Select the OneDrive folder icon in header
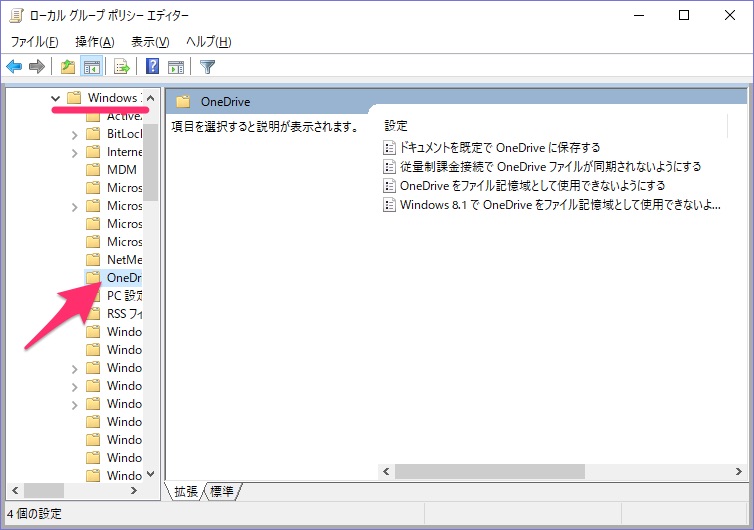 [183, 101]
